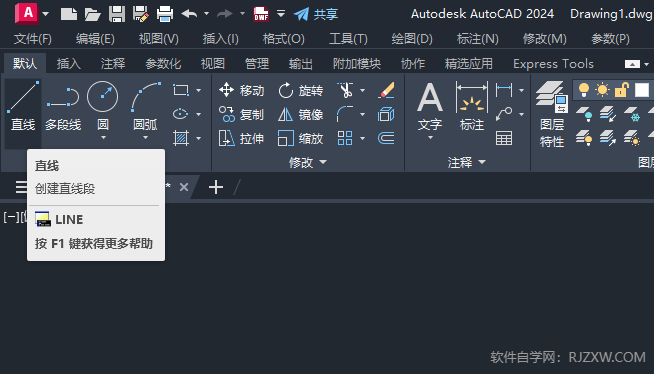Activate the Stretch (拉伸) command
This screenshot has height=374, width=654.
click(x=241, y=138)
